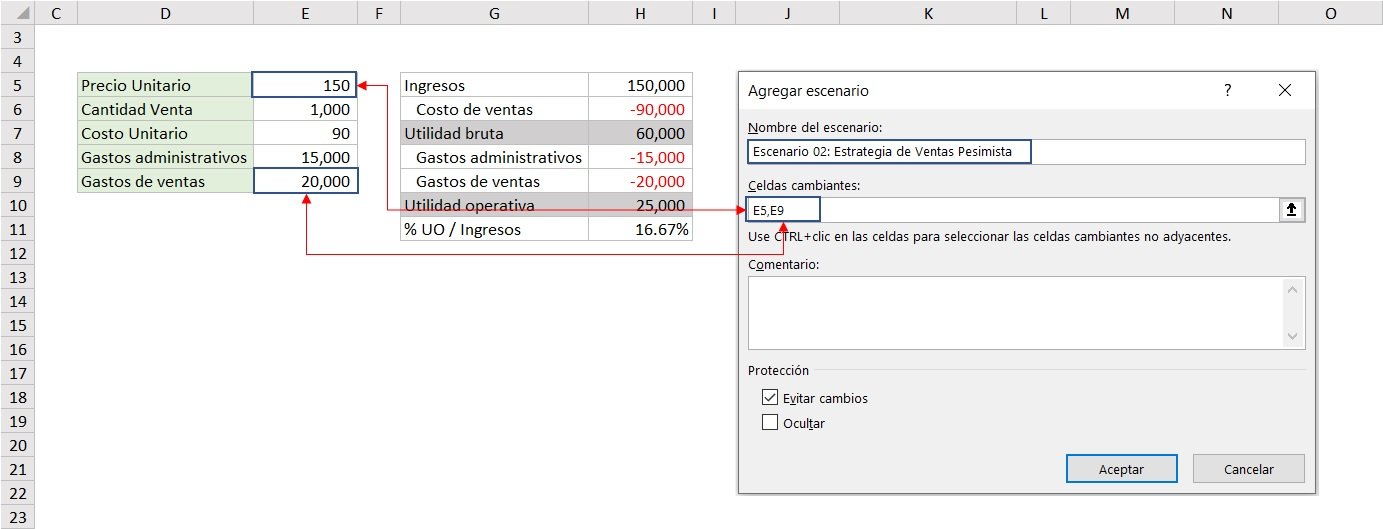Click the Nombre del escenario field
Screen dimensions: 1383x529
point(1026,152)
